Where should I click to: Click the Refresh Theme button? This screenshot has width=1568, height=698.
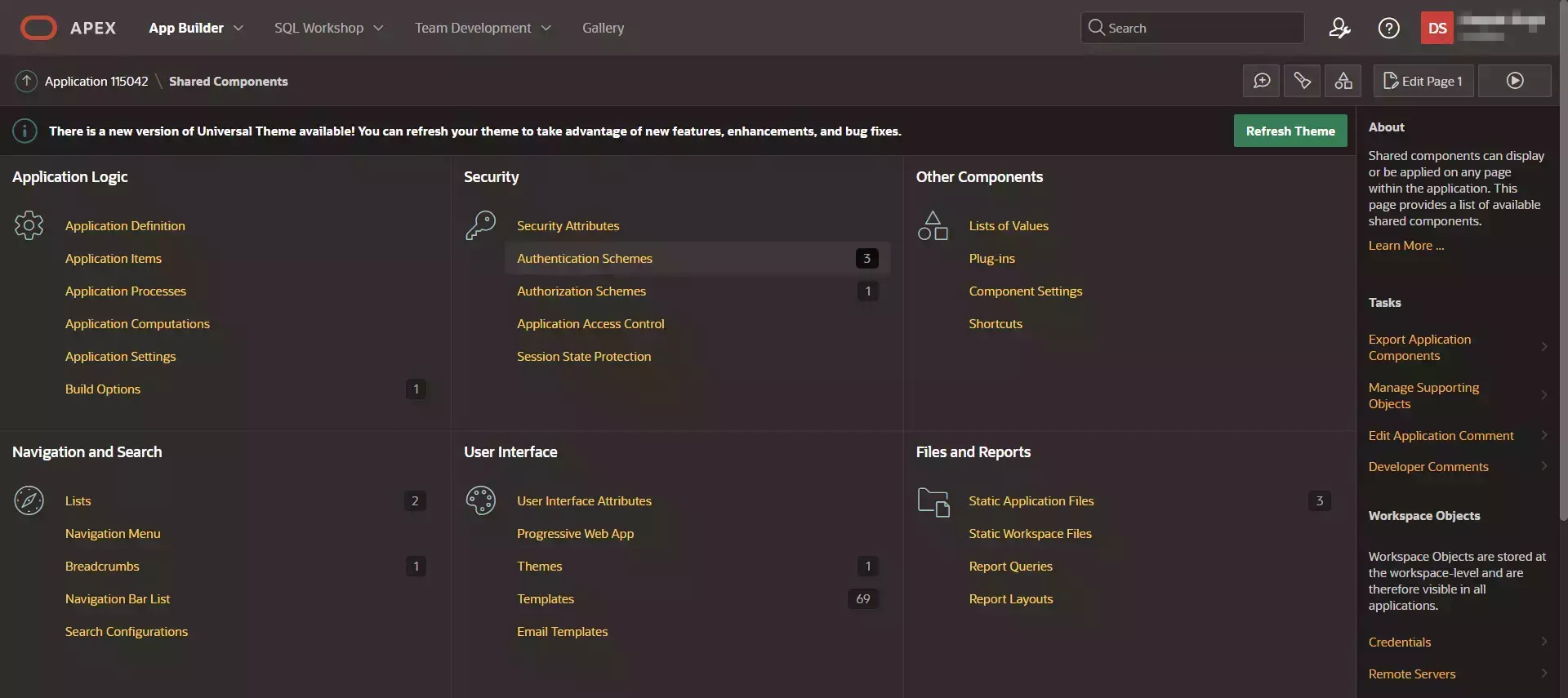(1290, 131)
